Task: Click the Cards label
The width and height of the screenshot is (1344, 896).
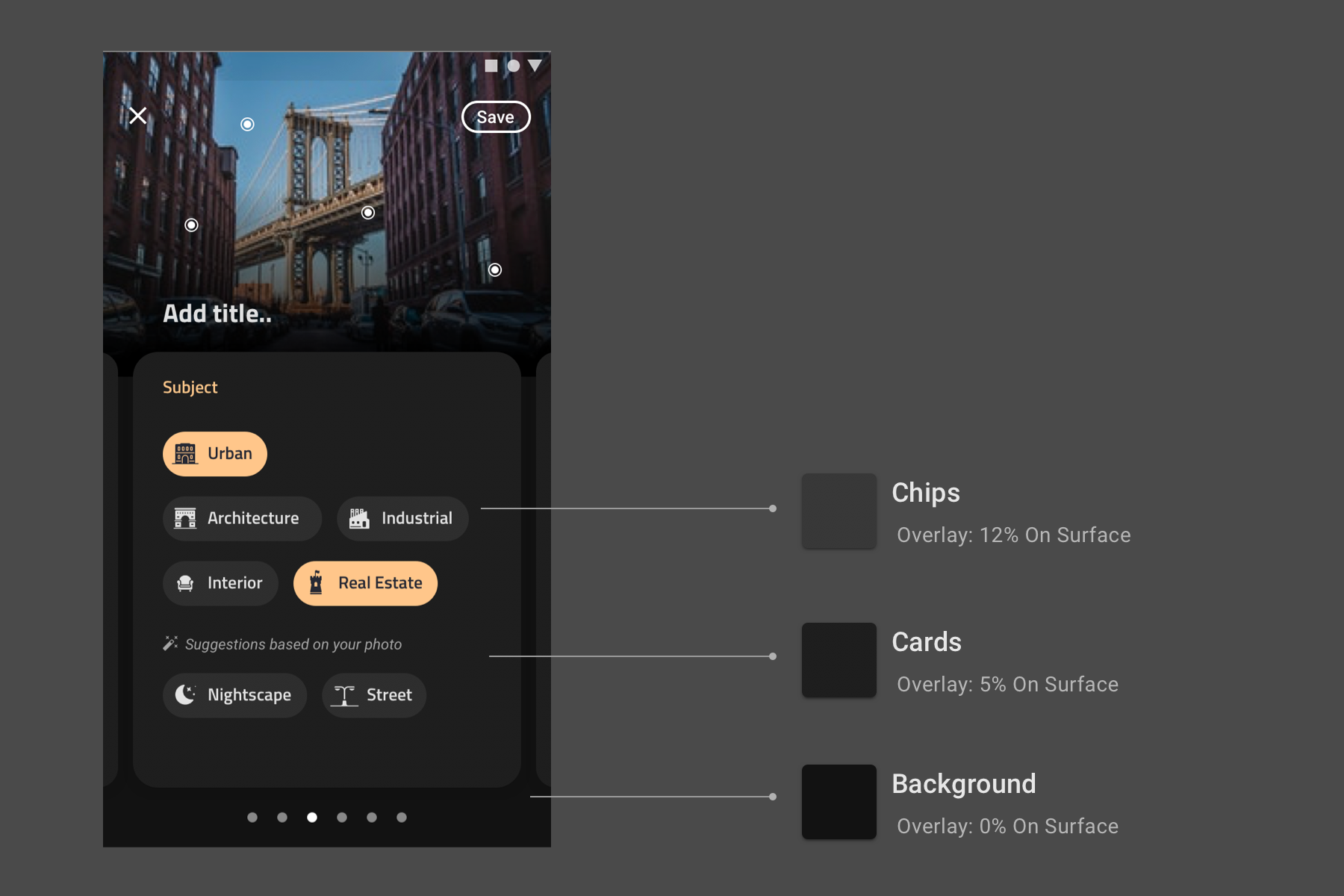Action: [927, 642]
